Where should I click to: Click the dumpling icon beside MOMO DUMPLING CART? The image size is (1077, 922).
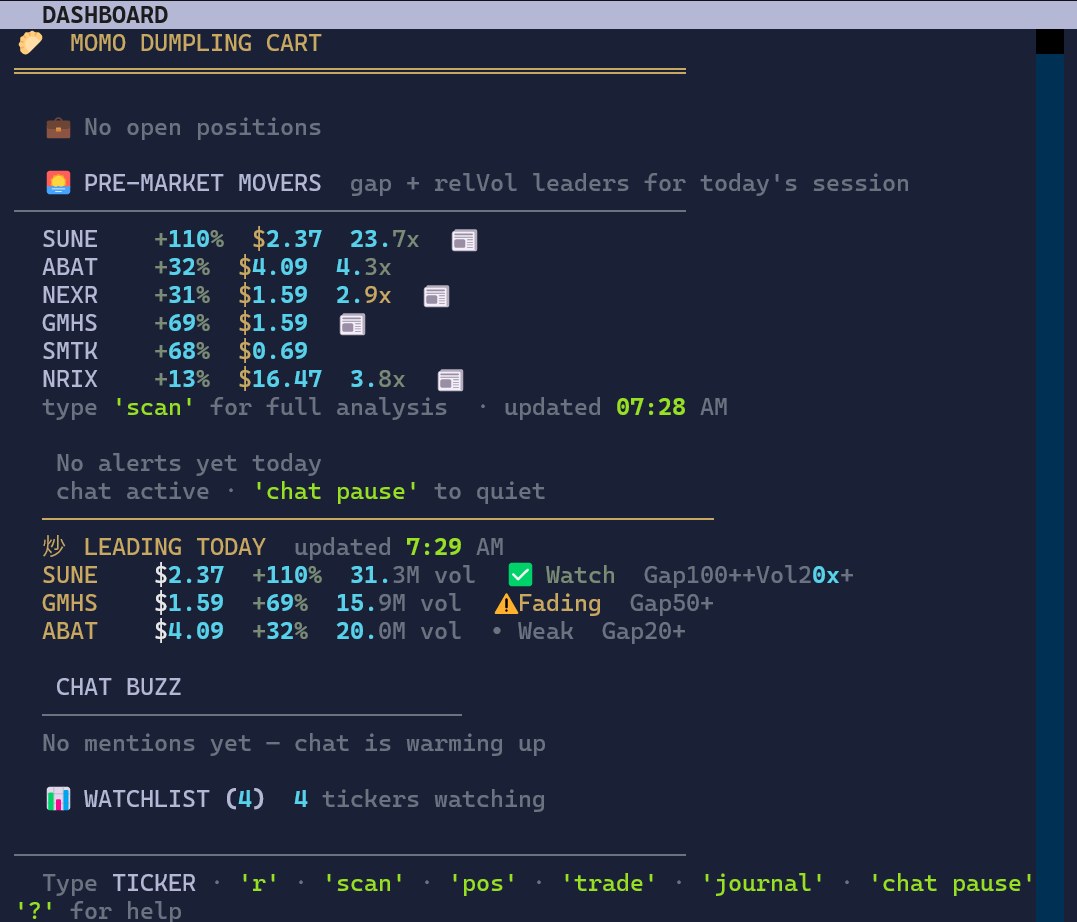tap(30, 43)
